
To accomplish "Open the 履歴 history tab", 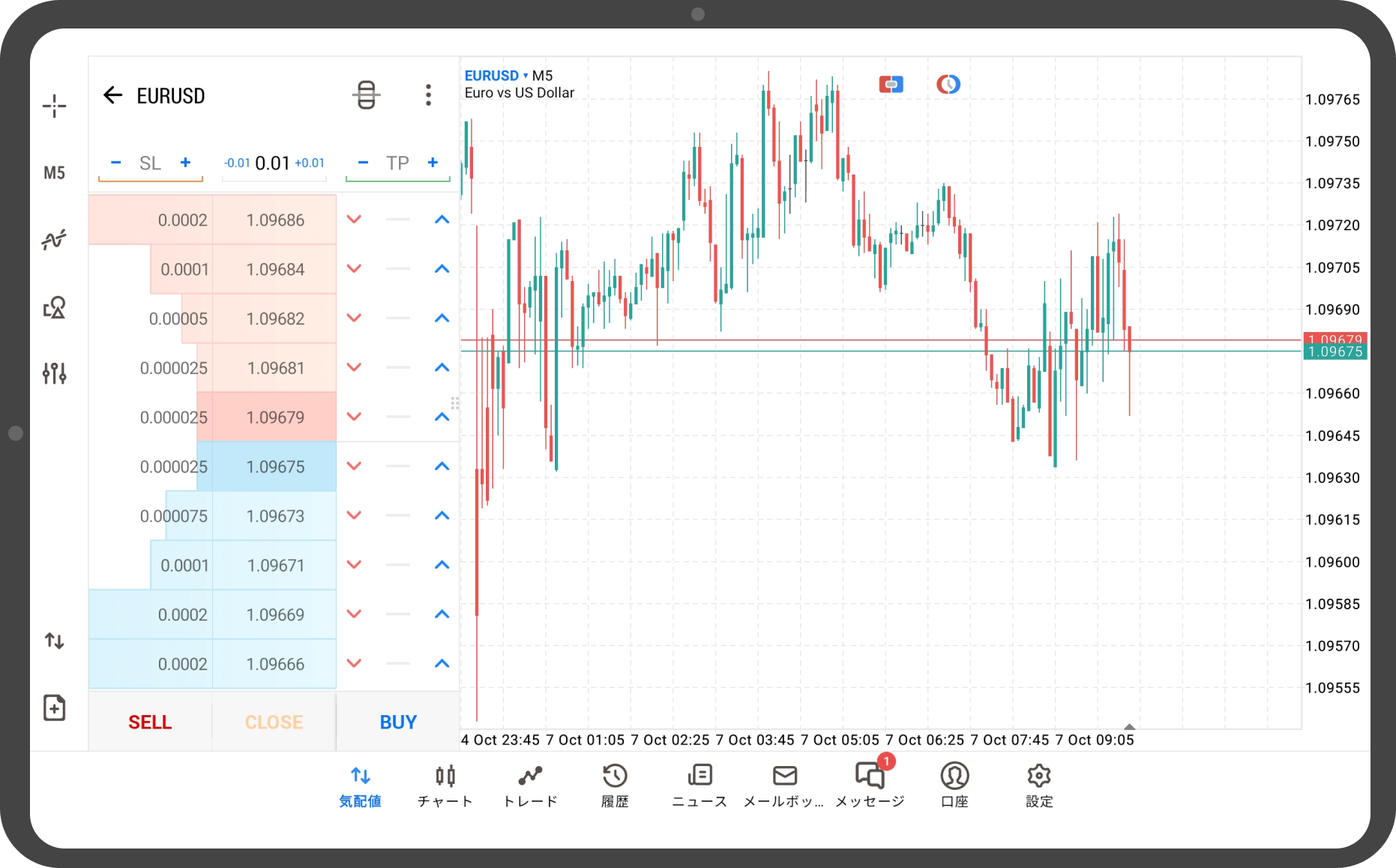I will click(x=615, y=785).
